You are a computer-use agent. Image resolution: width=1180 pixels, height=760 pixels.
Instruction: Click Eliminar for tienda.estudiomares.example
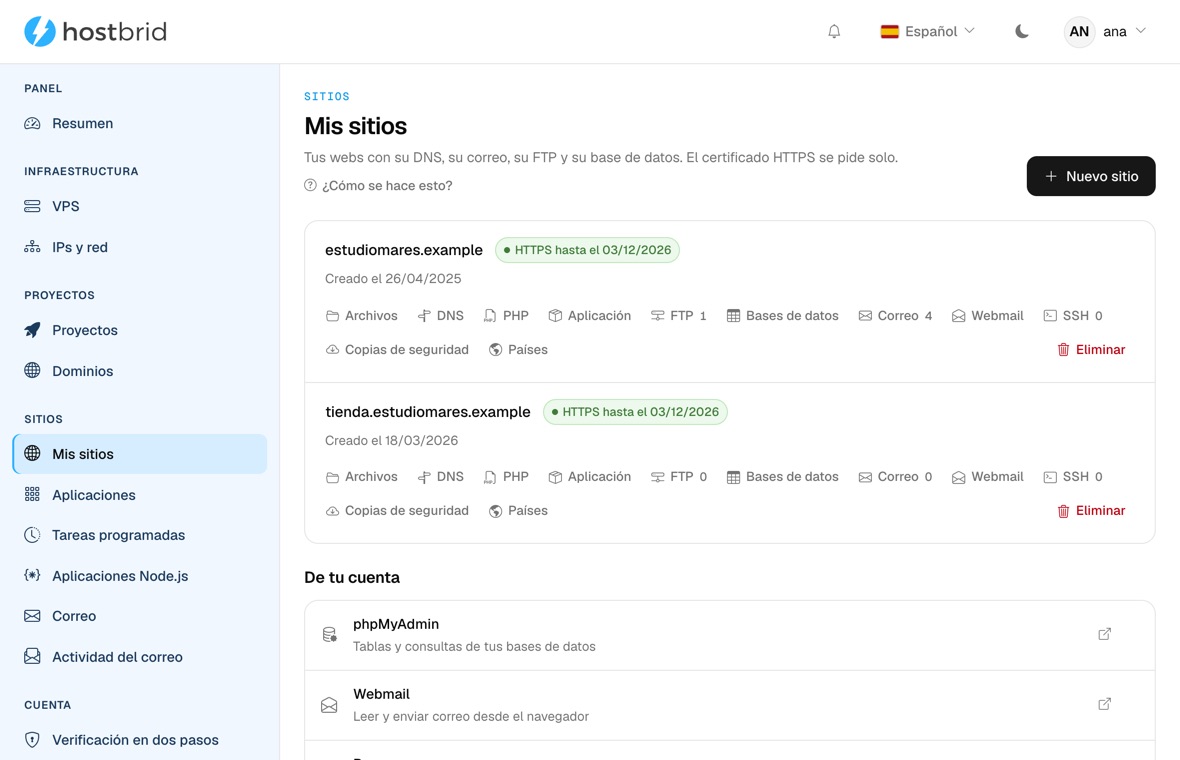[1091, 510]
